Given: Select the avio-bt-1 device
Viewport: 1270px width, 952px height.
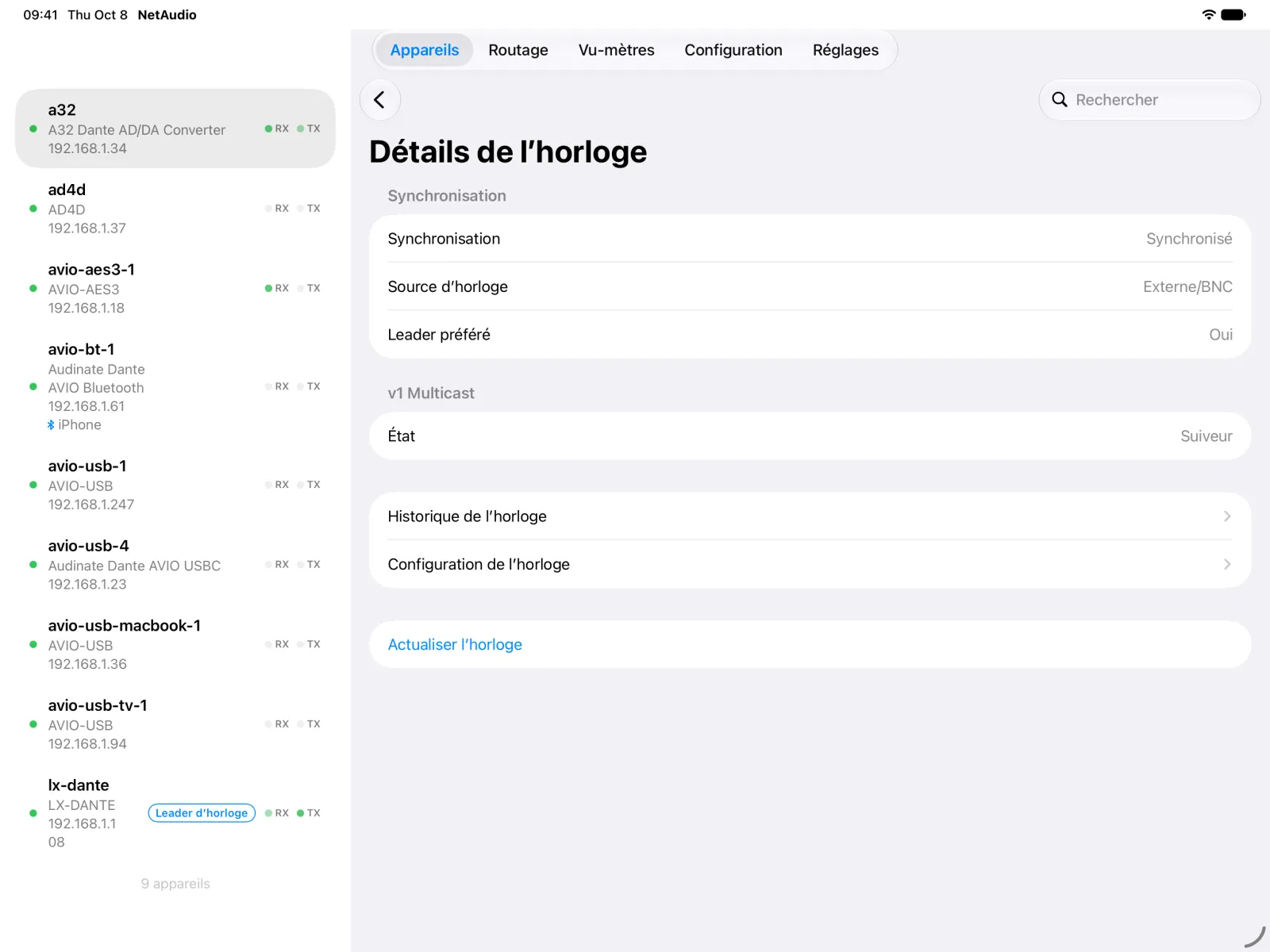Looking at the screenshot, I should click(175, 386).
